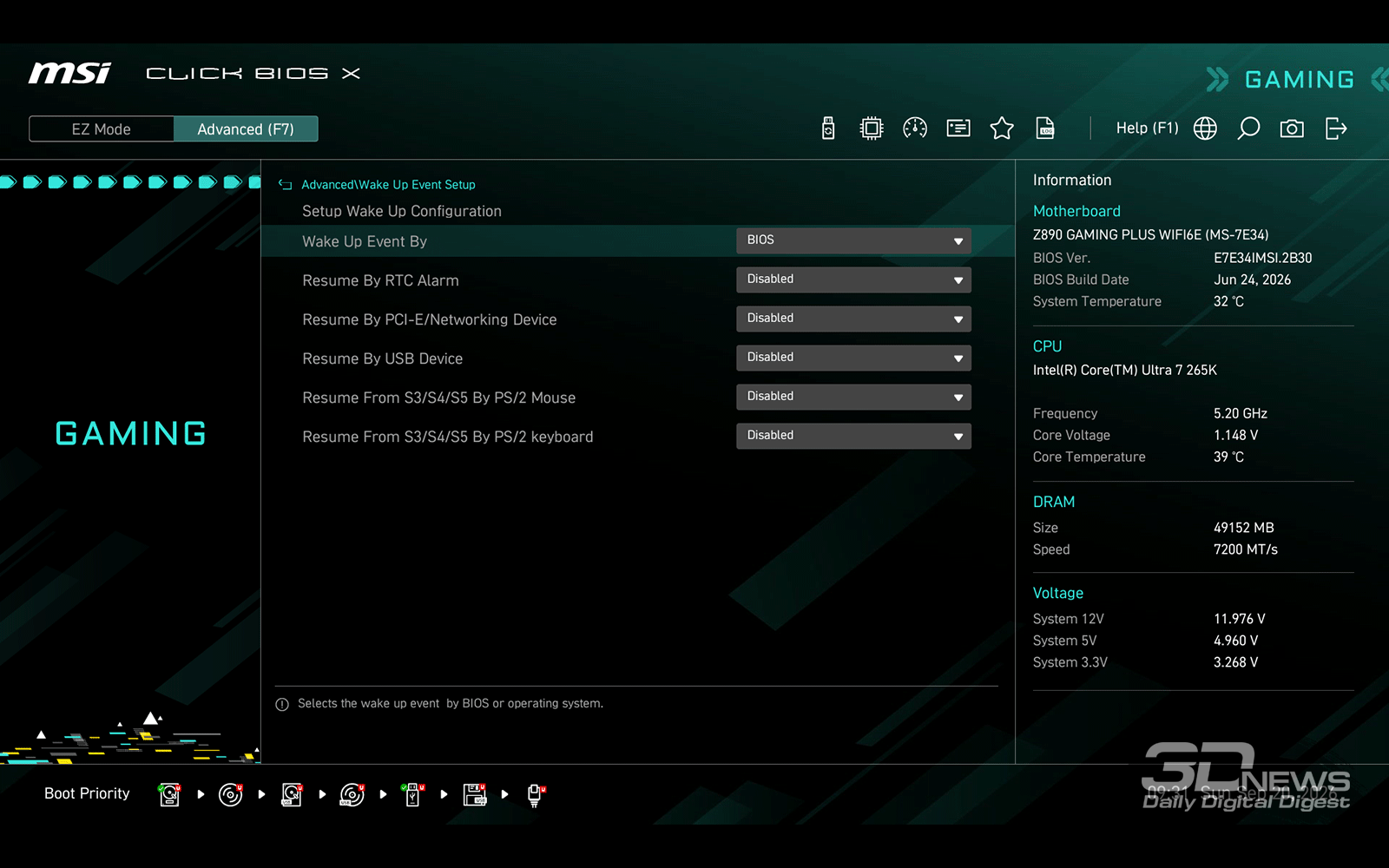This screenshot has height=868, width=1389.
Task: Open Help (F1)
Action: (x=1147, y=128)
